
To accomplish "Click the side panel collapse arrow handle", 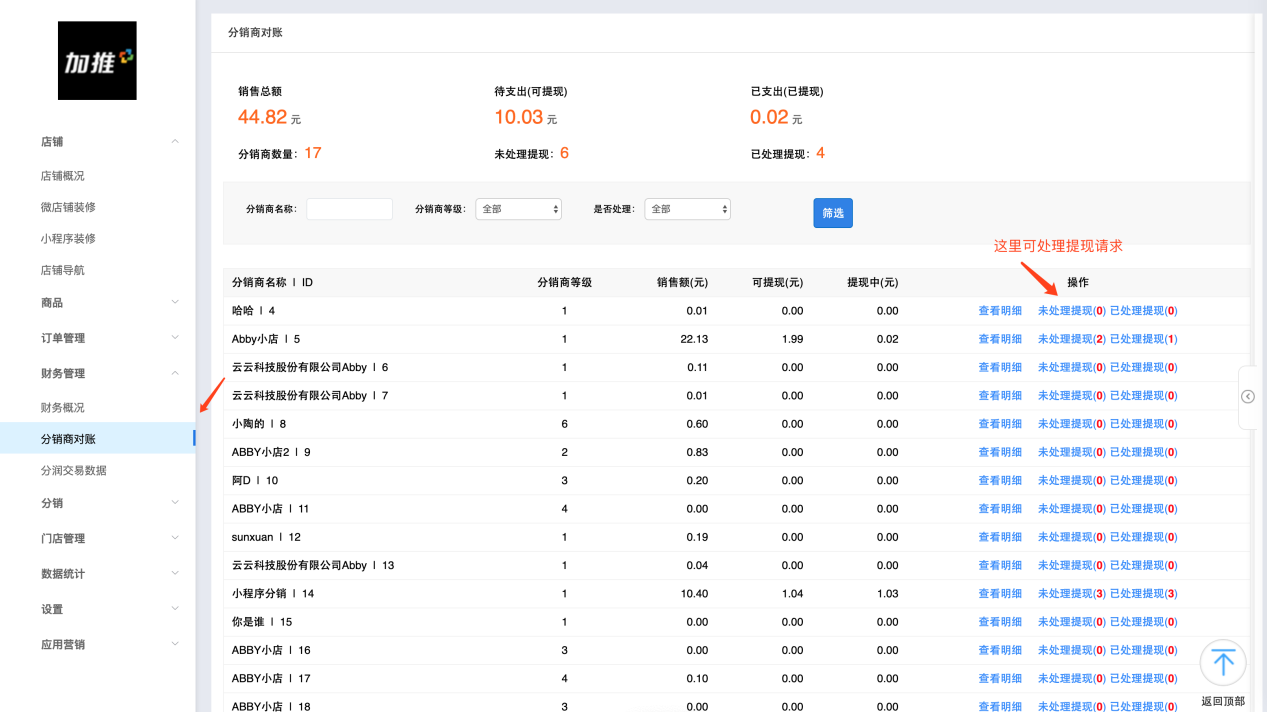I will [1248, 397].
